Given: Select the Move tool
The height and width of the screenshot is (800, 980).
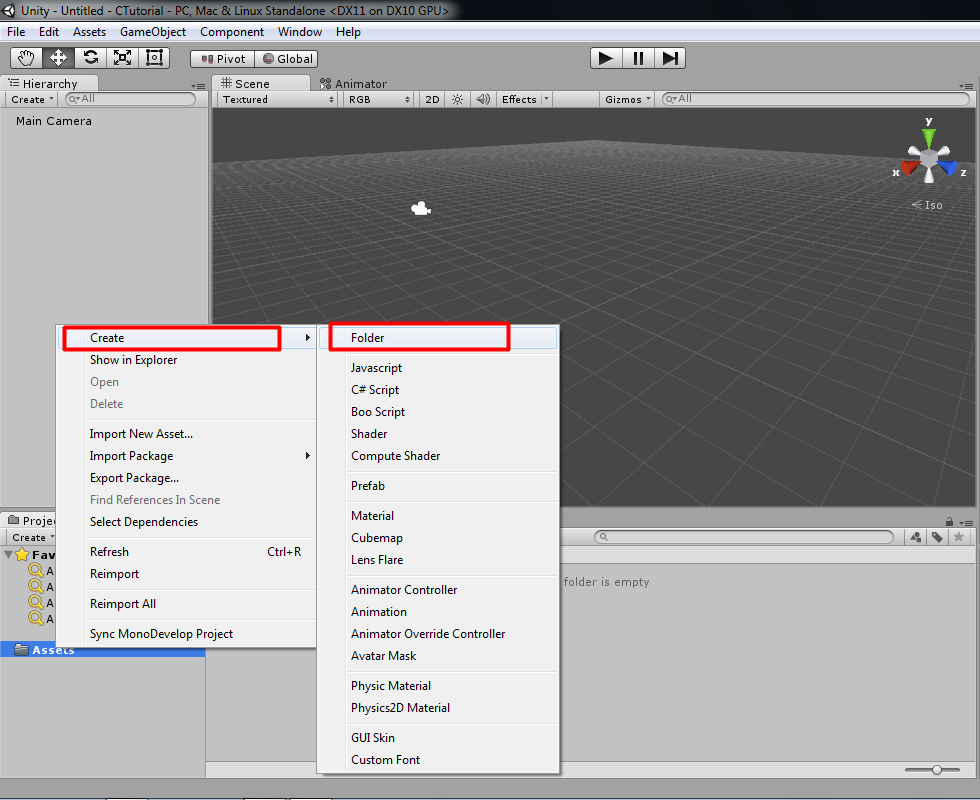Looking at the screenshot, I should point(57,57).
